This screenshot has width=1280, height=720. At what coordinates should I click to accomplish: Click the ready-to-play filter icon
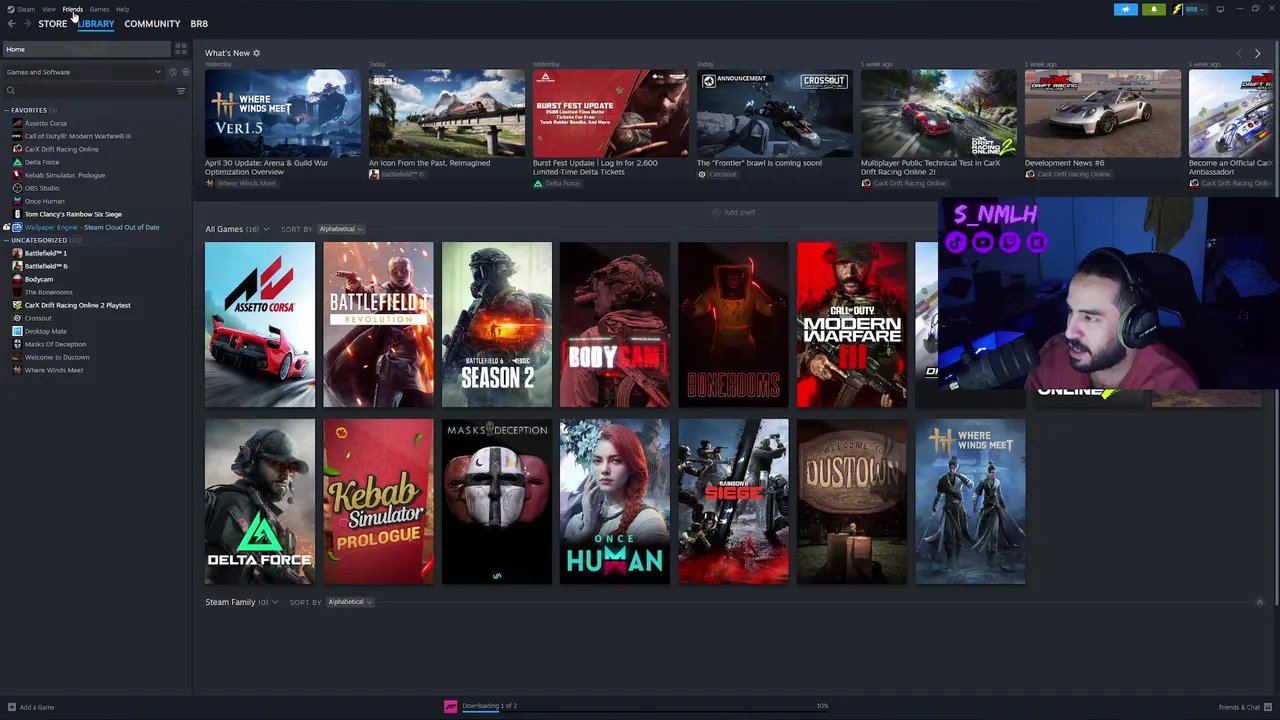coord(185,72)
